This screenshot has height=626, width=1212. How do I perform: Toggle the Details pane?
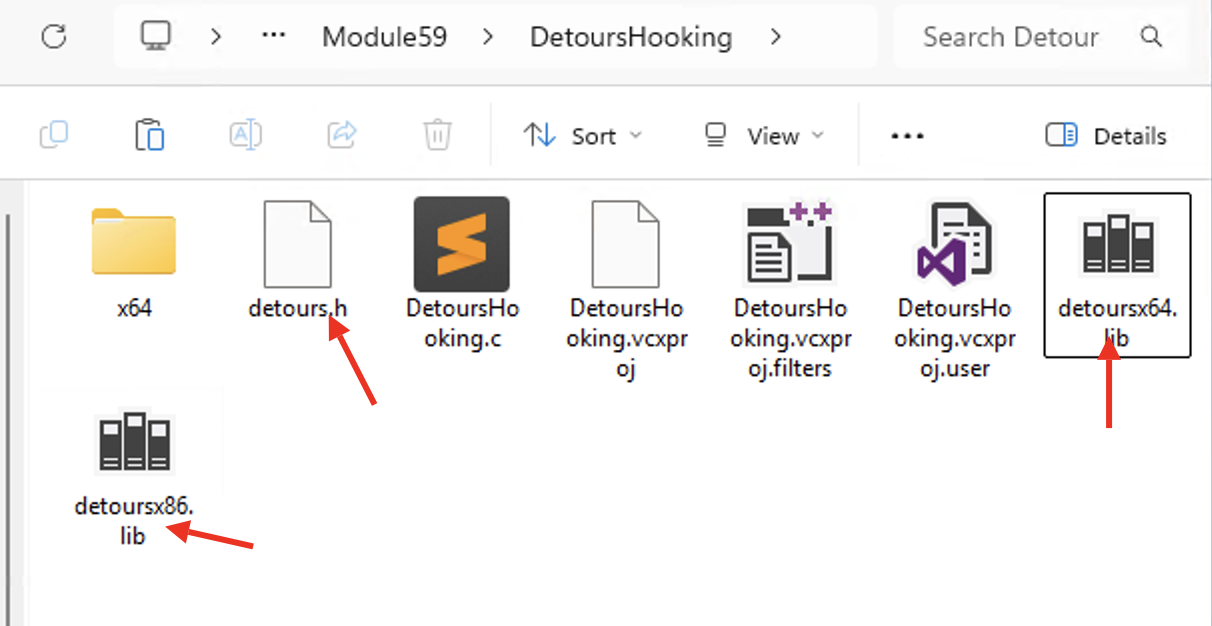coord(1106,136)
